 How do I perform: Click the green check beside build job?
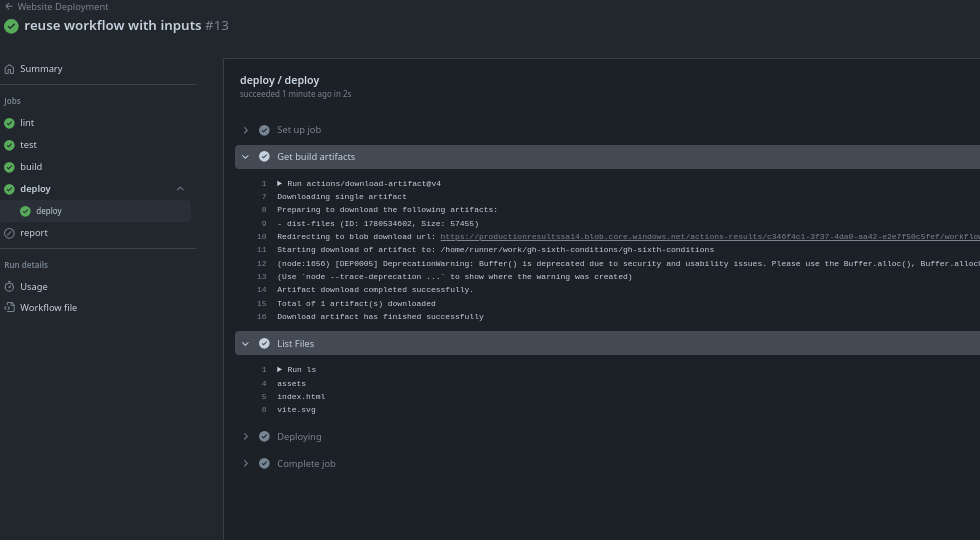point(10,167)
